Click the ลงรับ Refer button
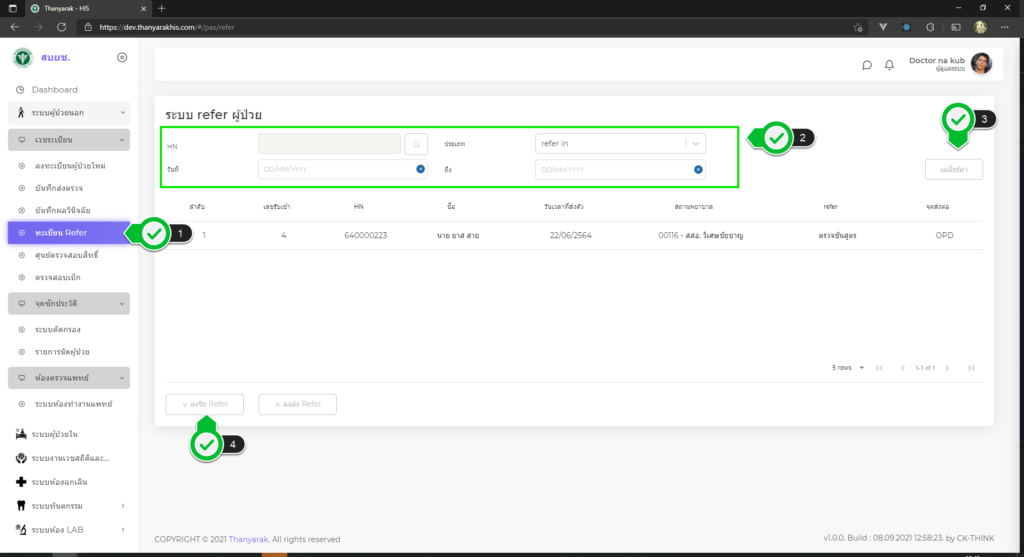1024x557 pixels. [x=205, y=404]
